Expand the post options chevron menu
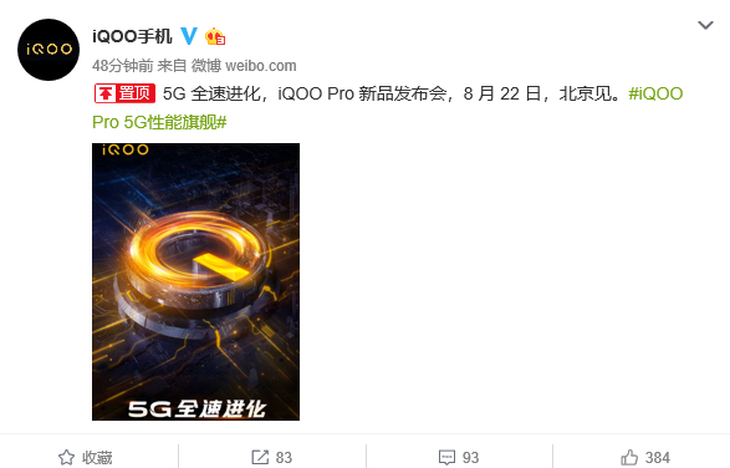Screen dimensions: 730x468 pos(706,25)
